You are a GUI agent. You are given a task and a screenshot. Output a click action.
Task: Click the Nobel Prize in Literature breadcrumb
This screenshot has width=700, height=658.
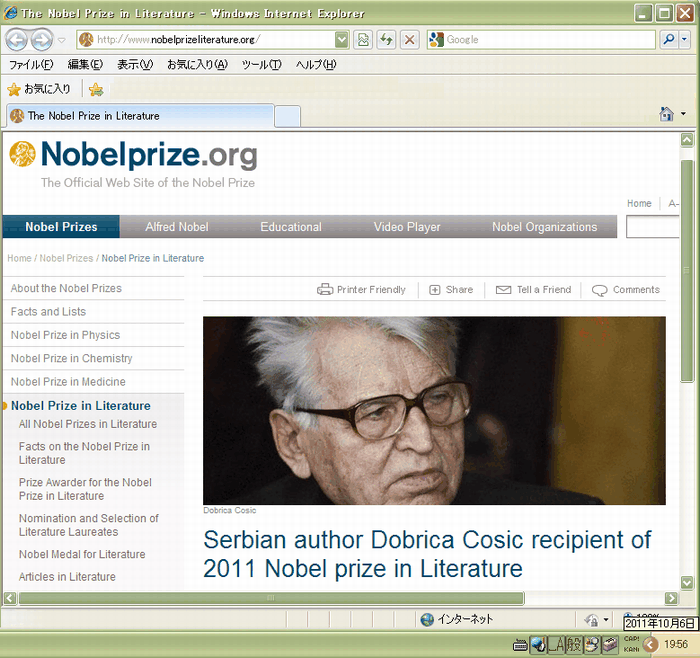coord(153,258)
